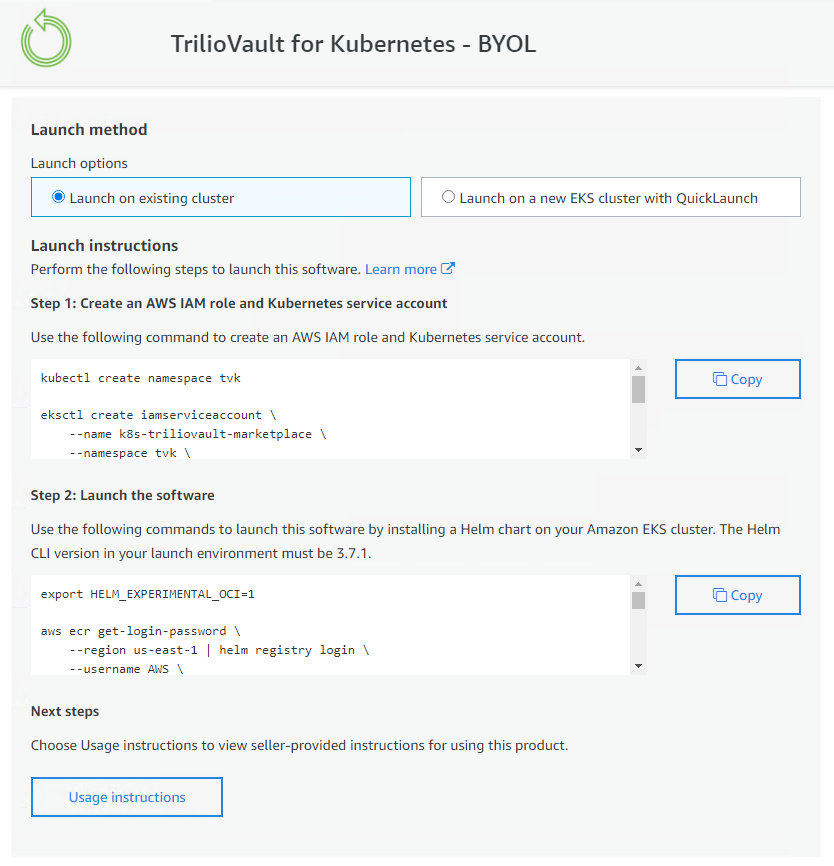Viewport: 834px width, 866px height.
Task: Click the Step 1 code box down arrow
Action: click(639, 451)
